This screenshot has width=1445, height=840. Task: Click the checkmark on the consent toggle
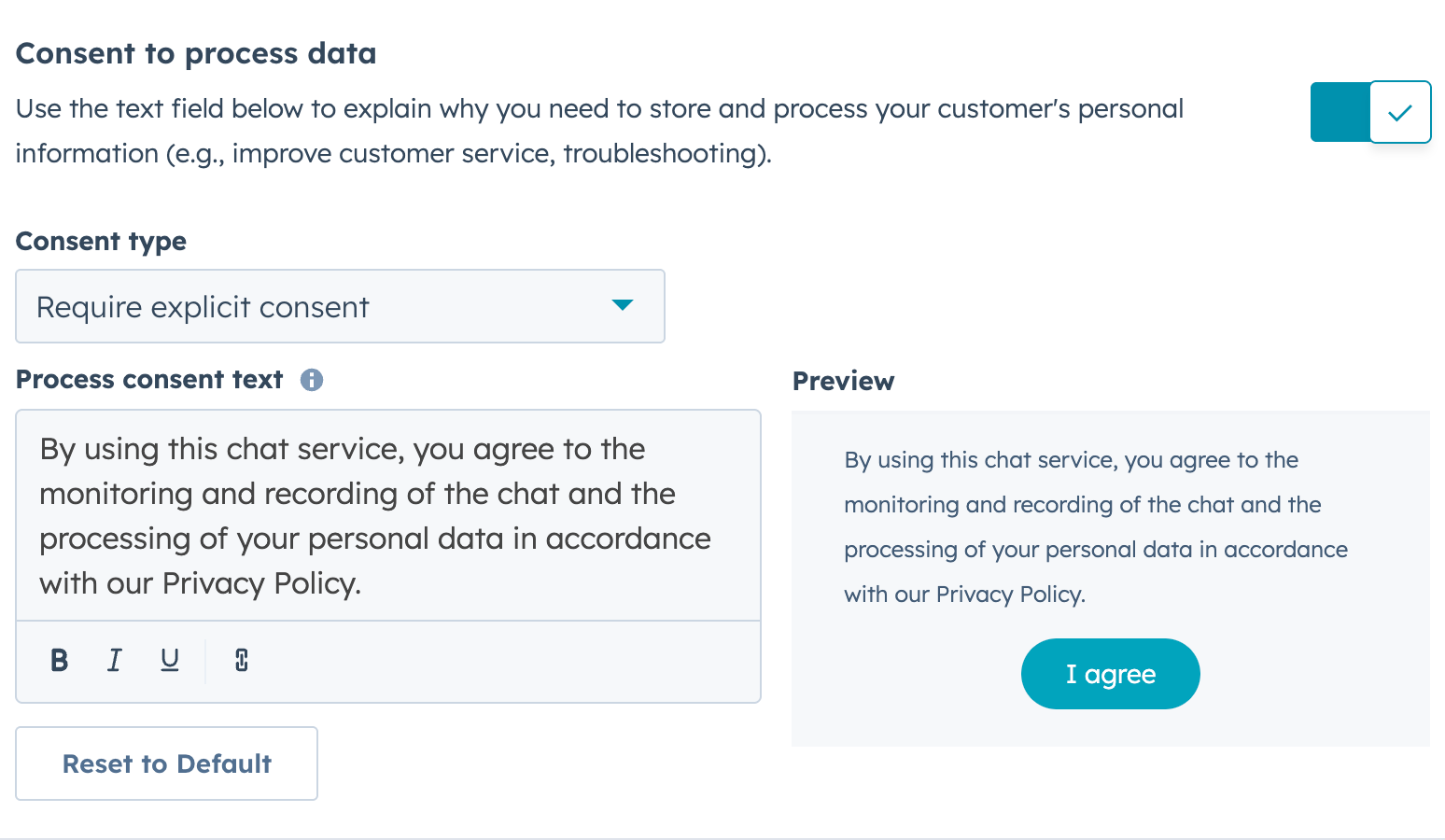pos(1399,112)
